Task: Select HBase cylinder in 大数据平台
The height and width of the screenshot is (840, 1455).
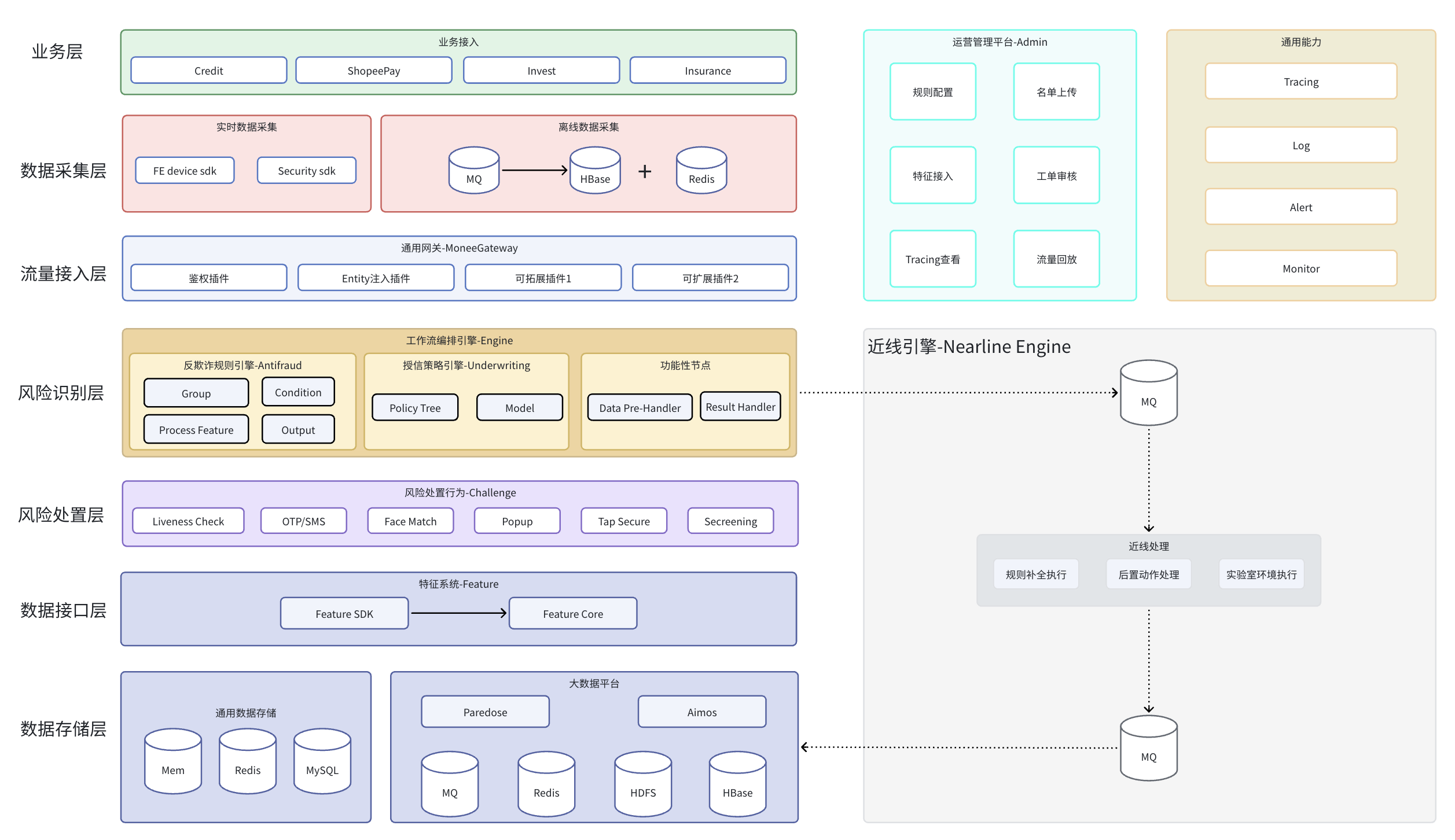Action: (x=738, y=784)
